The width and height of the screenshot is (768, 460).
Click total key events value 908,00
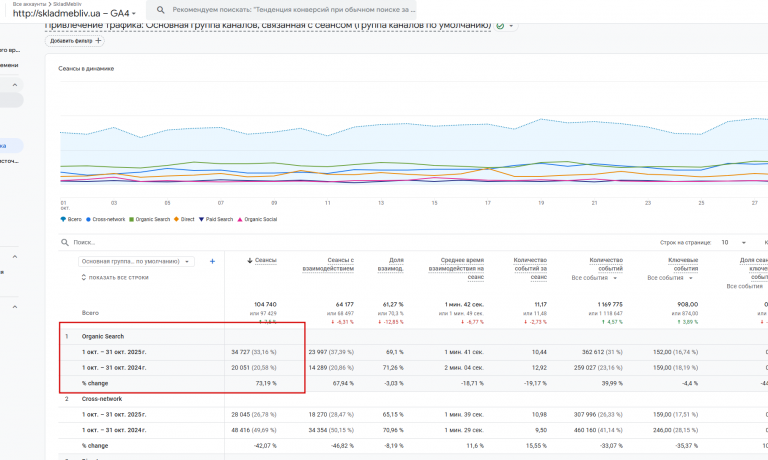[x=687, y=305]
